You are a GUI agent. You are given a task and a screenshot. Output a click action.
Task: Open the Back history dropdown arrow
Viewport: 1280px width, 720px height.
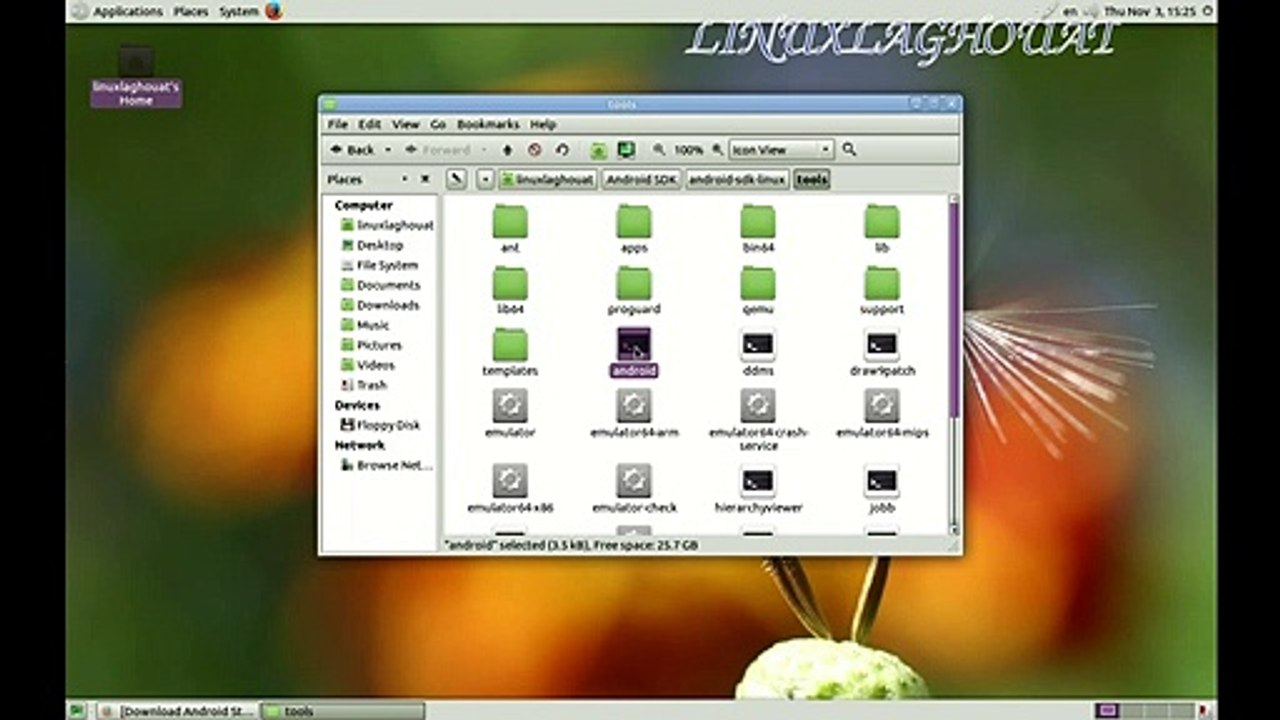388,150
